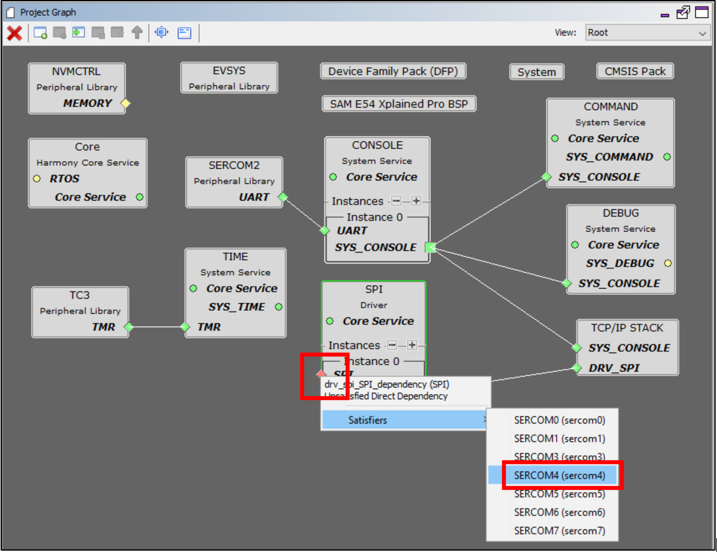Viewport: 717px width, 552px height.
Task: Select SERCOM0 (sercom0) from satisfiers list
Action: (x=552, y=420)
